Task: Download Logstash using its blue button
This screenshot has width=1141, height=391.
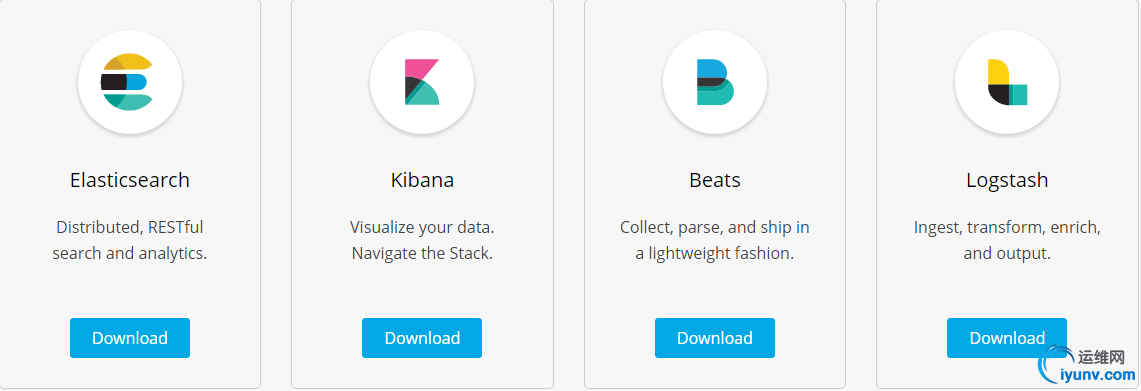Action: (1007, 338)
